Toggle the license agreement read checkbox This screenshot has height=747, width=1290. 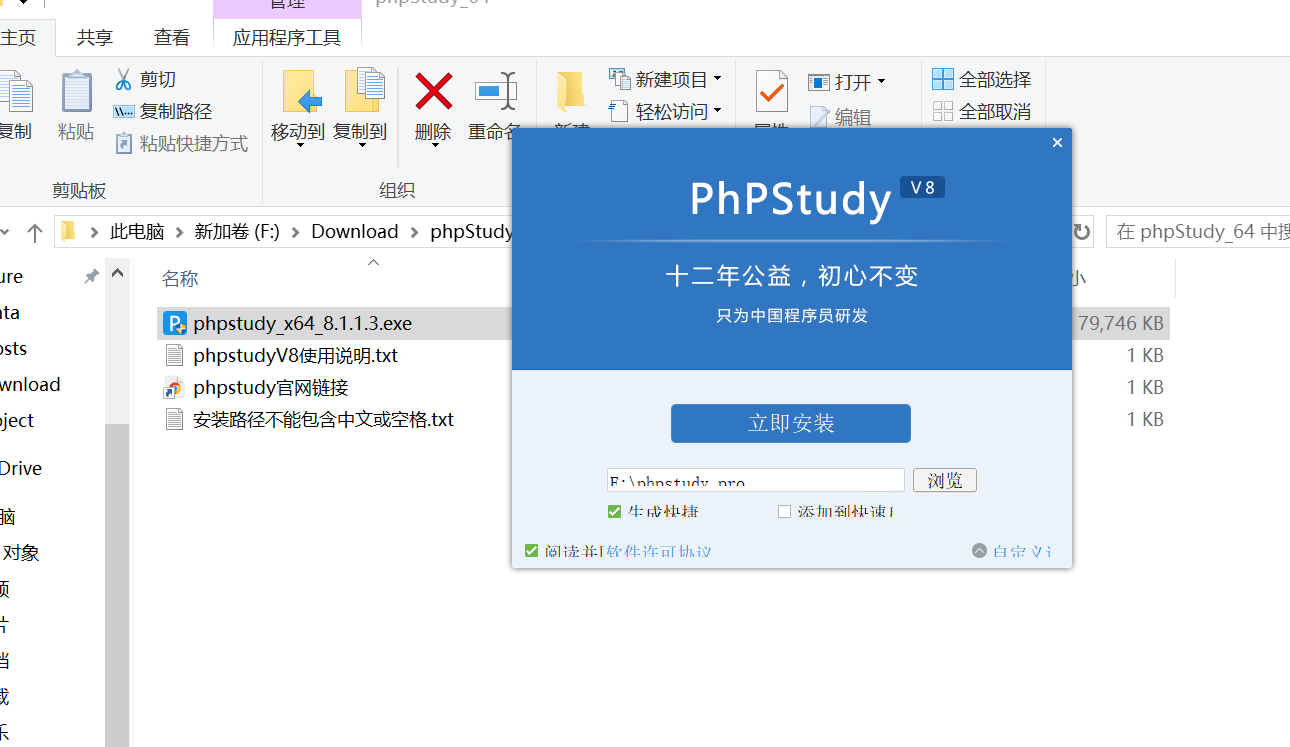pyautogui.click(x=532, y=551)
